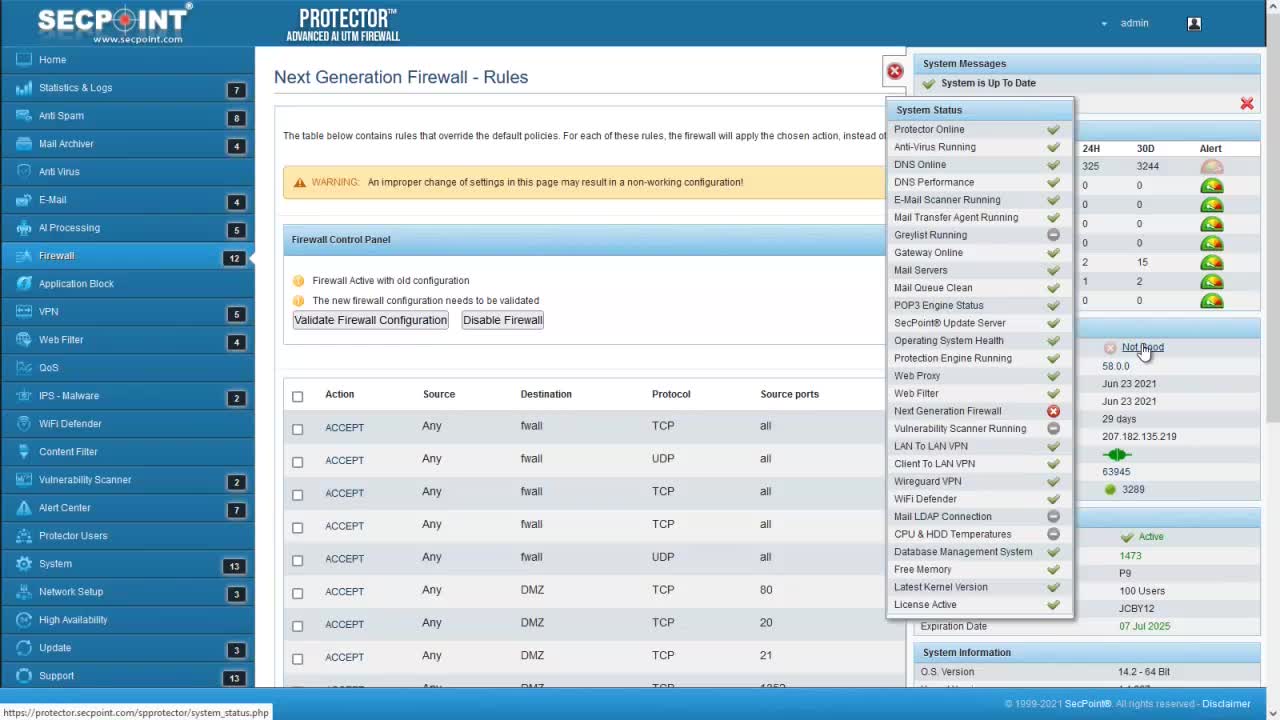Check the DMZ TCP port 20 rule
Viewport: 1280px width, 720px height.
297,626
